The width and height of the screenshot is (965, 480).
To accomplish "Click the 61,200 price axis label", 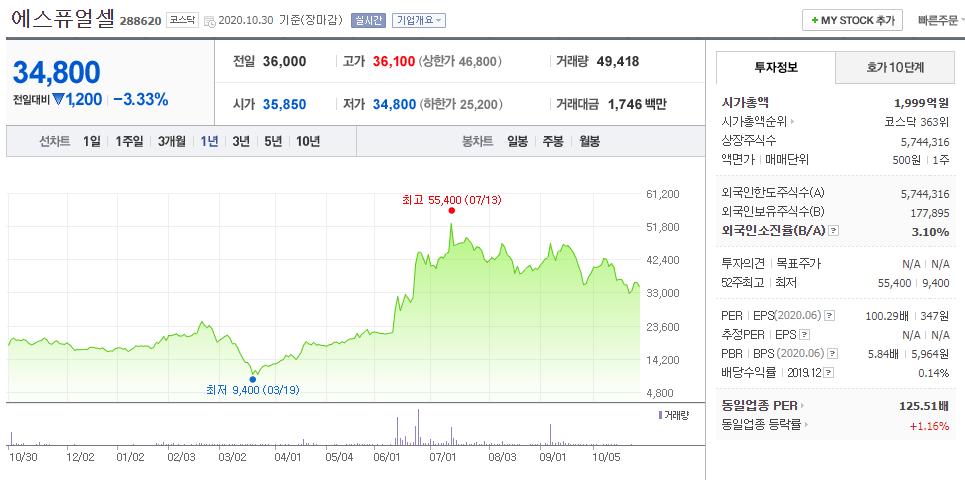I will tap(664, 194).
